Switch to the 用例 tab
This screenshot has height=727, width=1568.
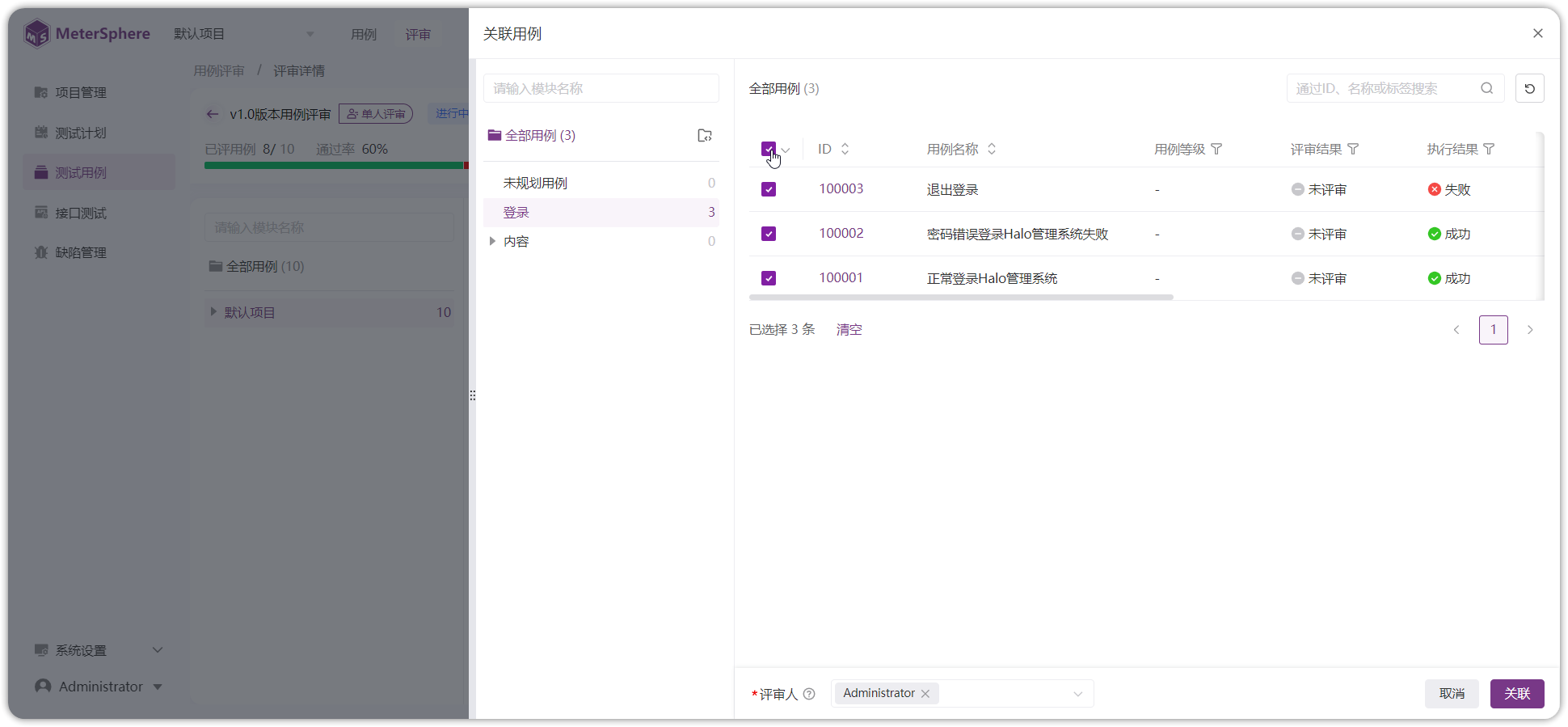[x=364, y=34]
